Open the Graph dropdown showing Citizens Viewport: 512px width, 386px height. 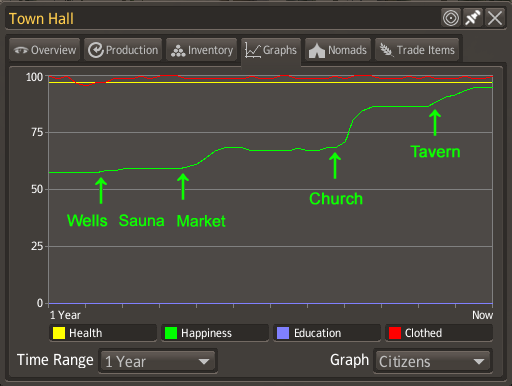point(433,361)
